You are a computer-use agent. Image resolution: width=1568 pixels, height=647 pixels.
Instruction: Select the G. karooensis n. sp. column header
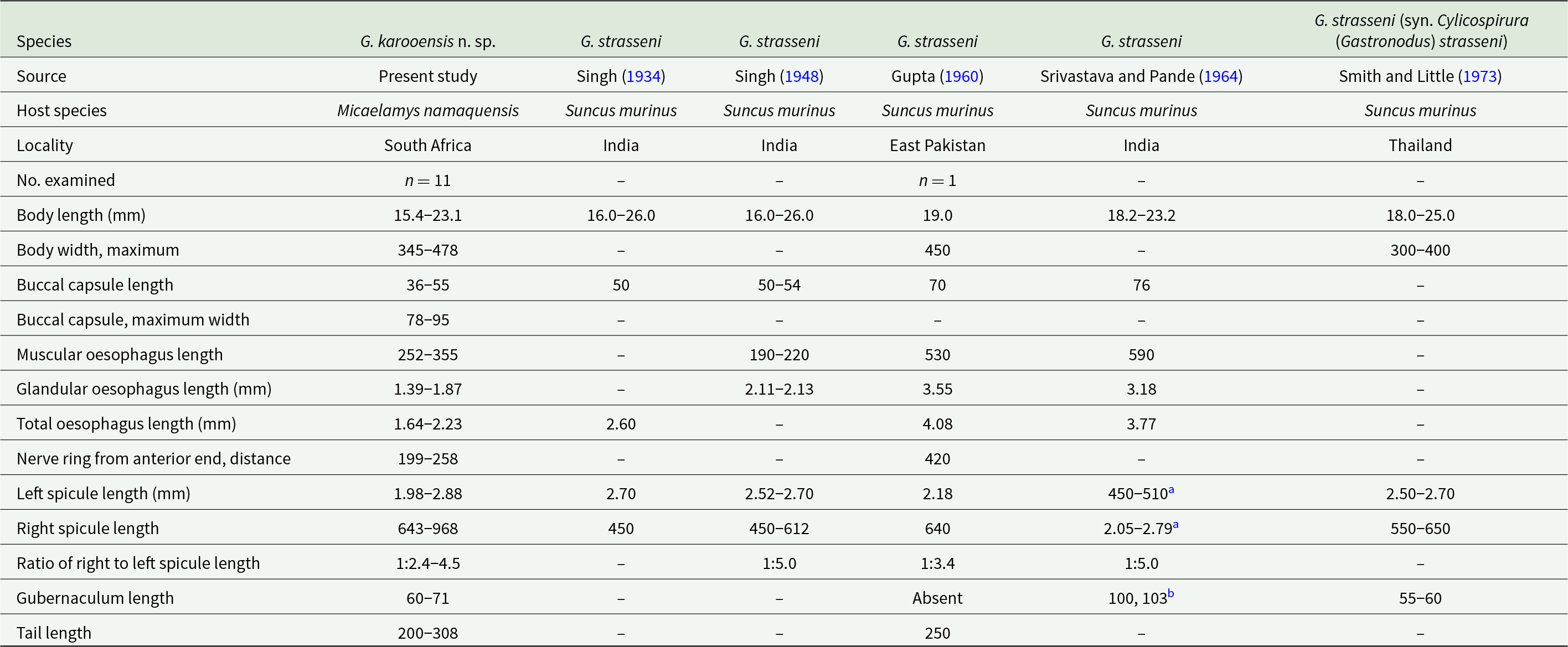click(x=428, y=42)
